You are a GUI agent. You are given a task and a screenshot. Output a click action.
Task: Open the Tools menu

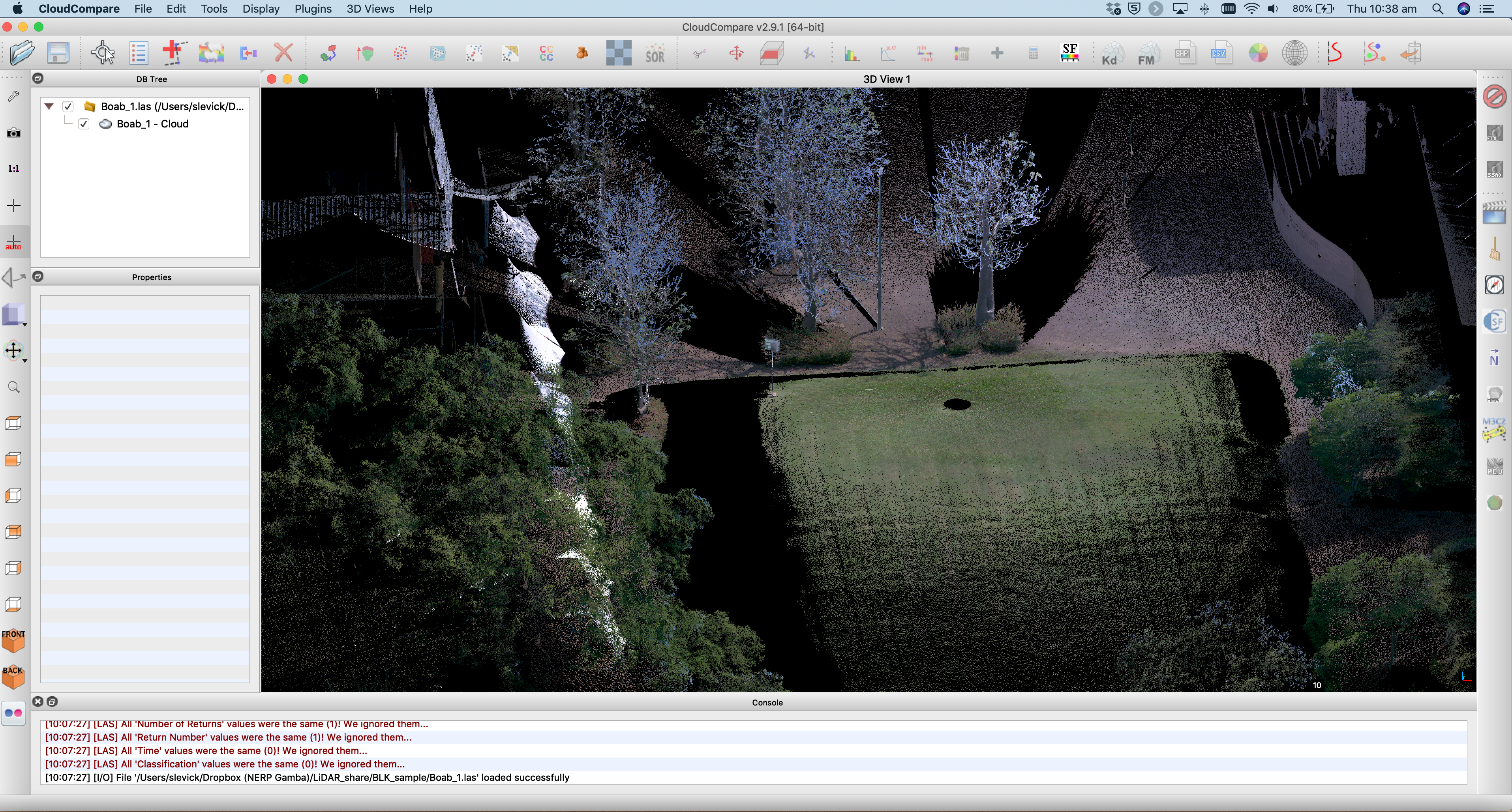tap(214, 9)
